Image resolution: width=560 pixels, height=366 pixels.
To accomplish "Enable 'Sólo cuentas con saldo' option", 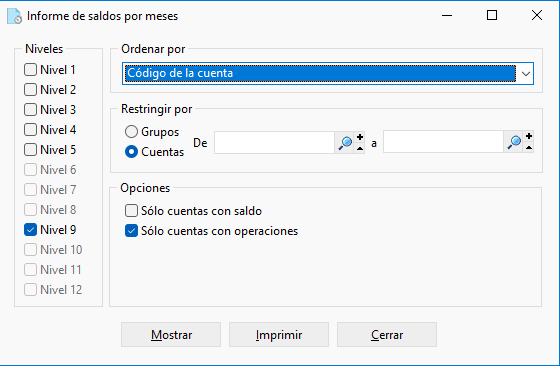I will 131,211.
